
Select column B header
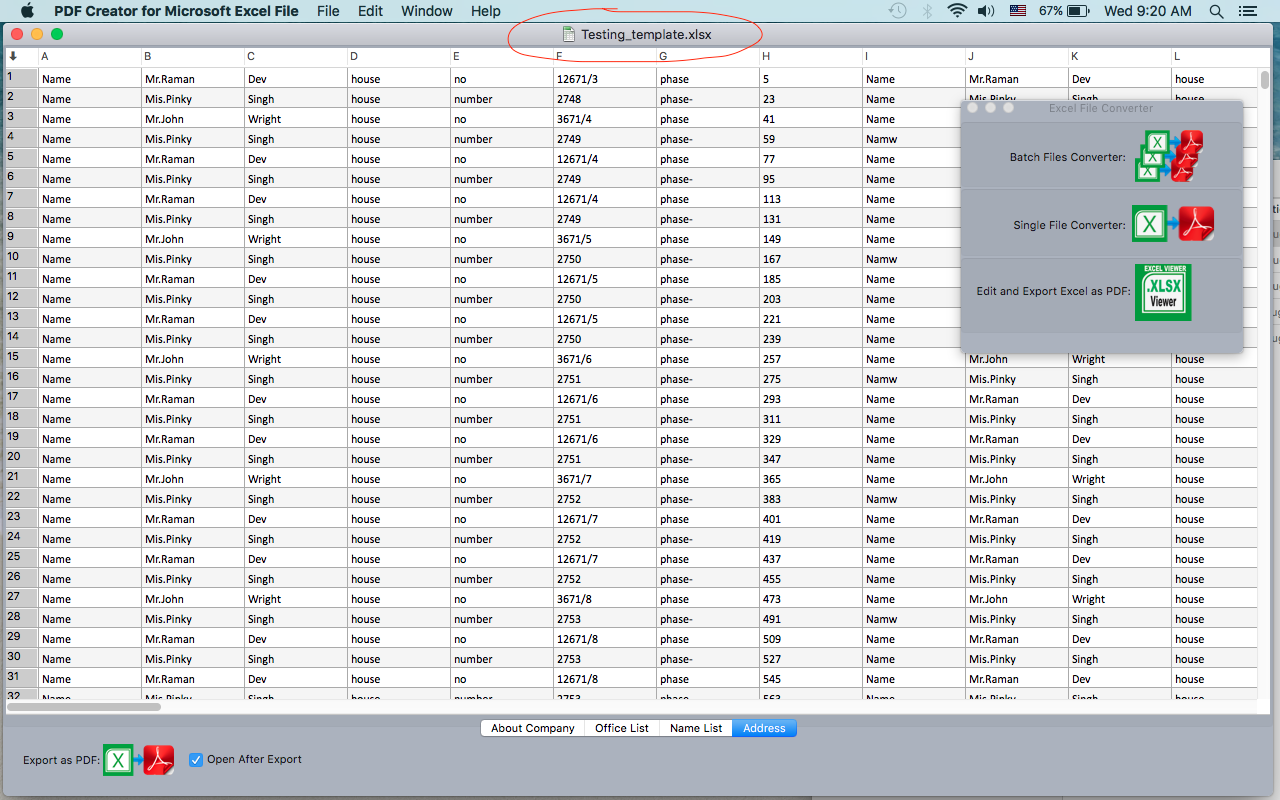193,57
